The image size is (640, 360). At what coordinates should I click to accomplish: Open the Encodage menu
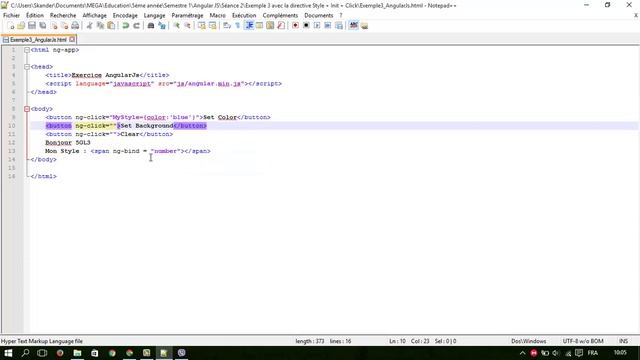(125, 15)
